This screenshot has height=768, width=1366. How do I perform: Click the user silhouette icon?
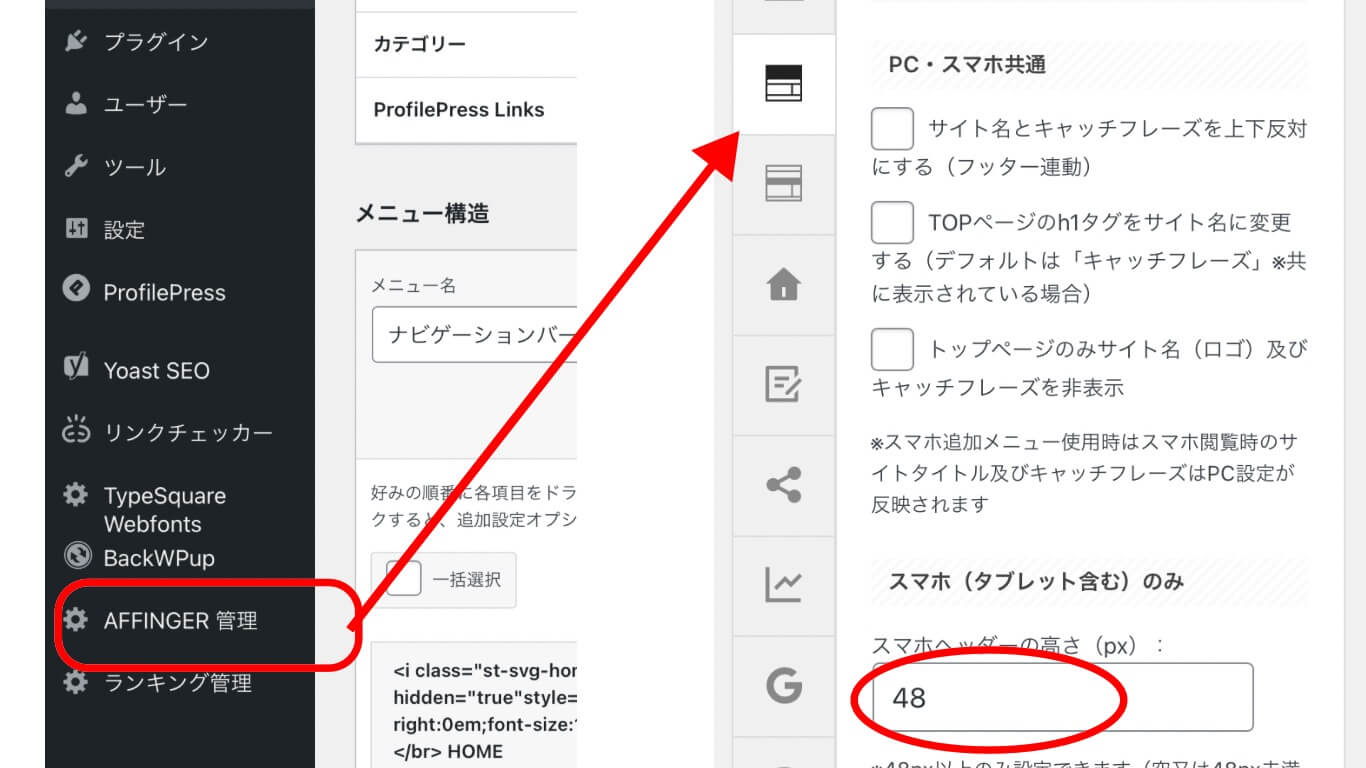[x=76, y=103]
